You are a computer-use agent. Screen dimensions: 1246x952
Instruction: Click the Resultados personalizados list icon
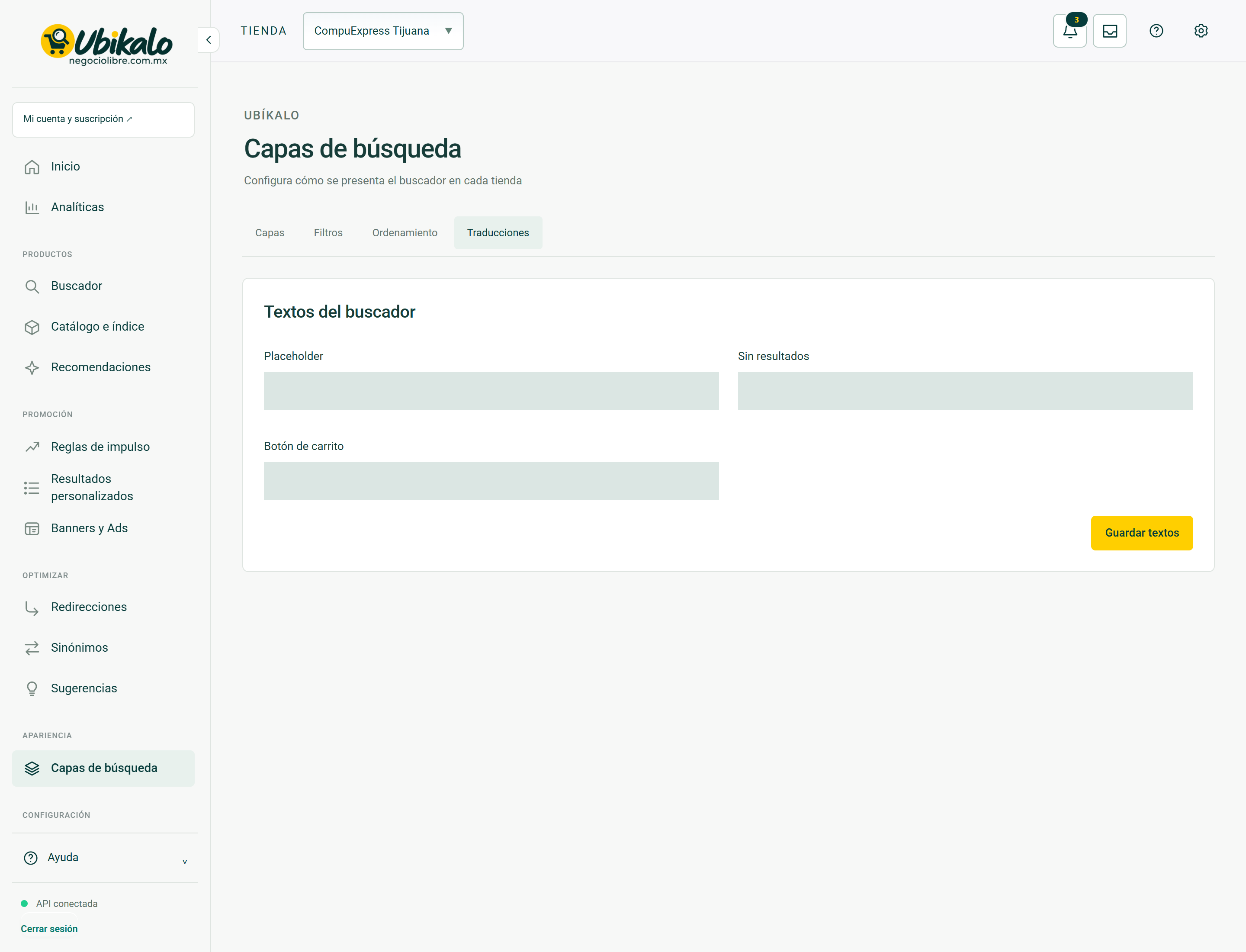tap(32, 488)
